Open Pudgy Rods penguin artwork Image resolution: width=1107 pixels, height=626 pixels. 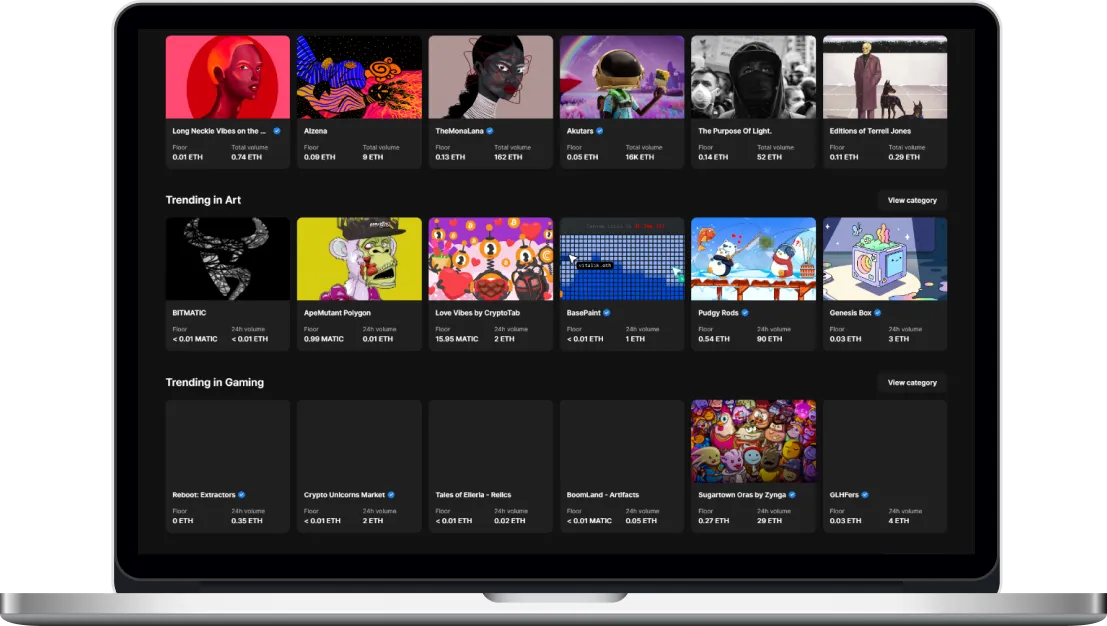point(753,259)
